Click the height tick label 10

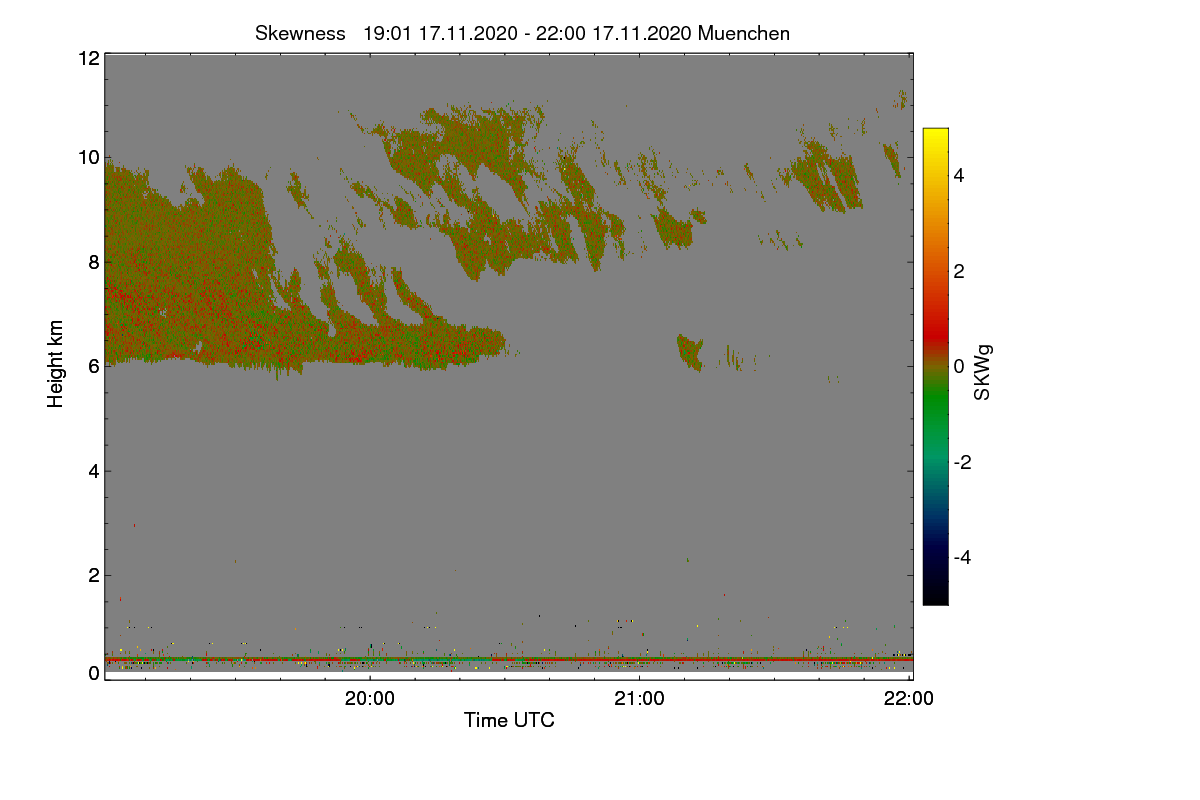(88, 157)
